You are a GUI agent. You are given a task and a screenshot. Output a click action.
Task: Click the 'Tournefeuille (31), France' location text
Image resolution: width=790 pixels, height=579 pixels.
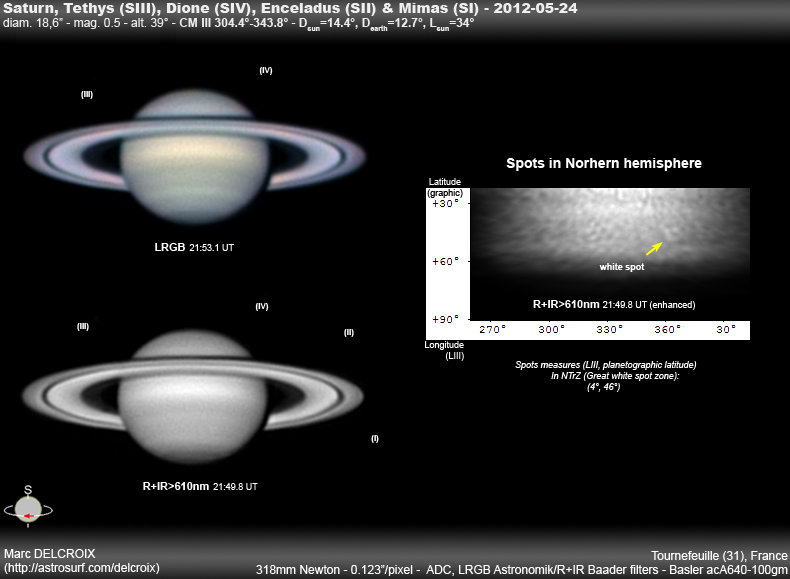719,555
